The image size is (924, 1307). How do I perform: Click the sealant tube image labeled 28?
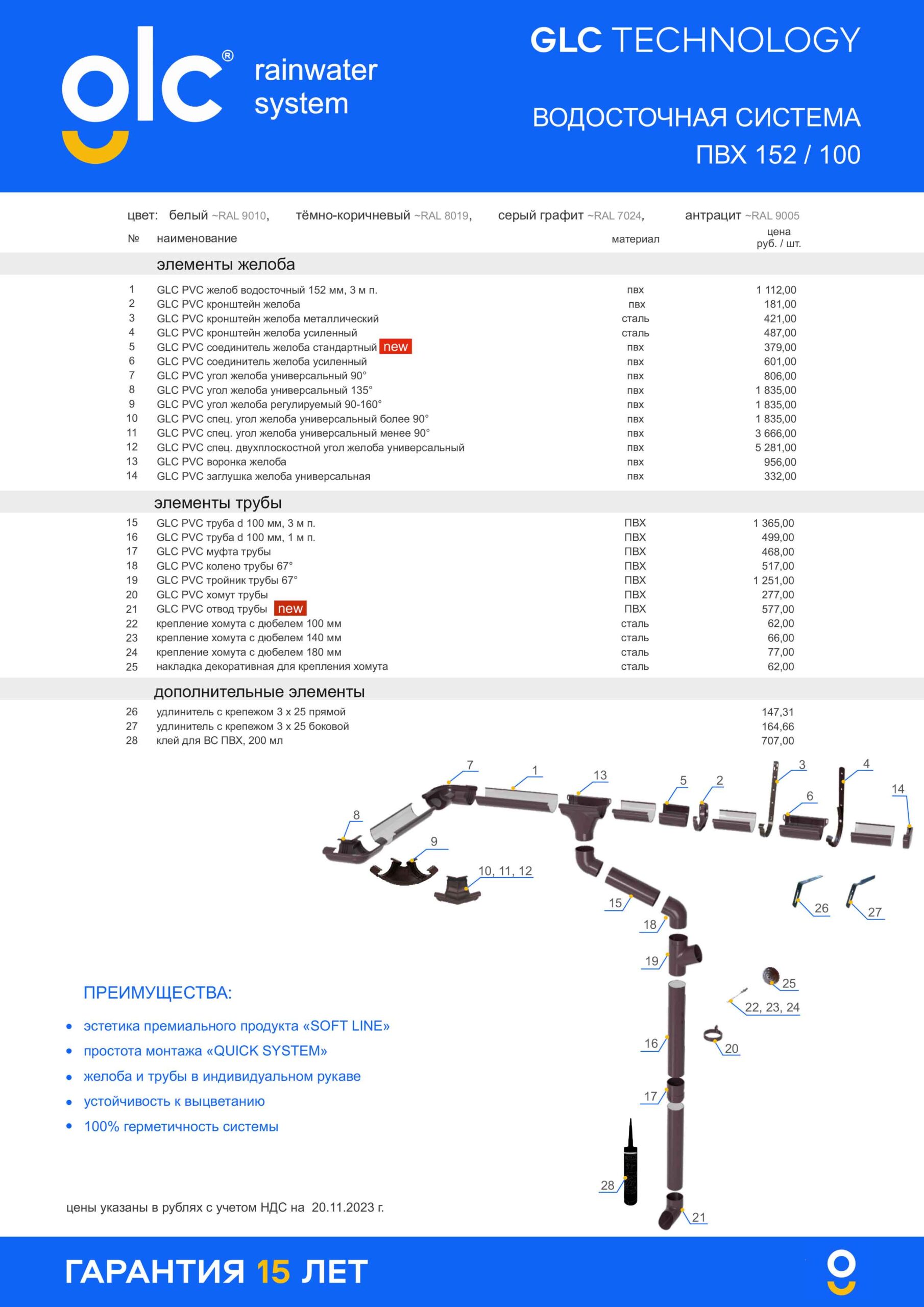[630, 1163]
